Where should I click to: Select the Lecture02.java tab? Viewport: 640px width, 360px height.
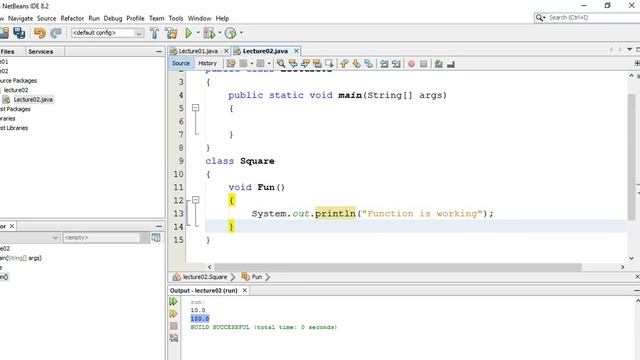265,51
